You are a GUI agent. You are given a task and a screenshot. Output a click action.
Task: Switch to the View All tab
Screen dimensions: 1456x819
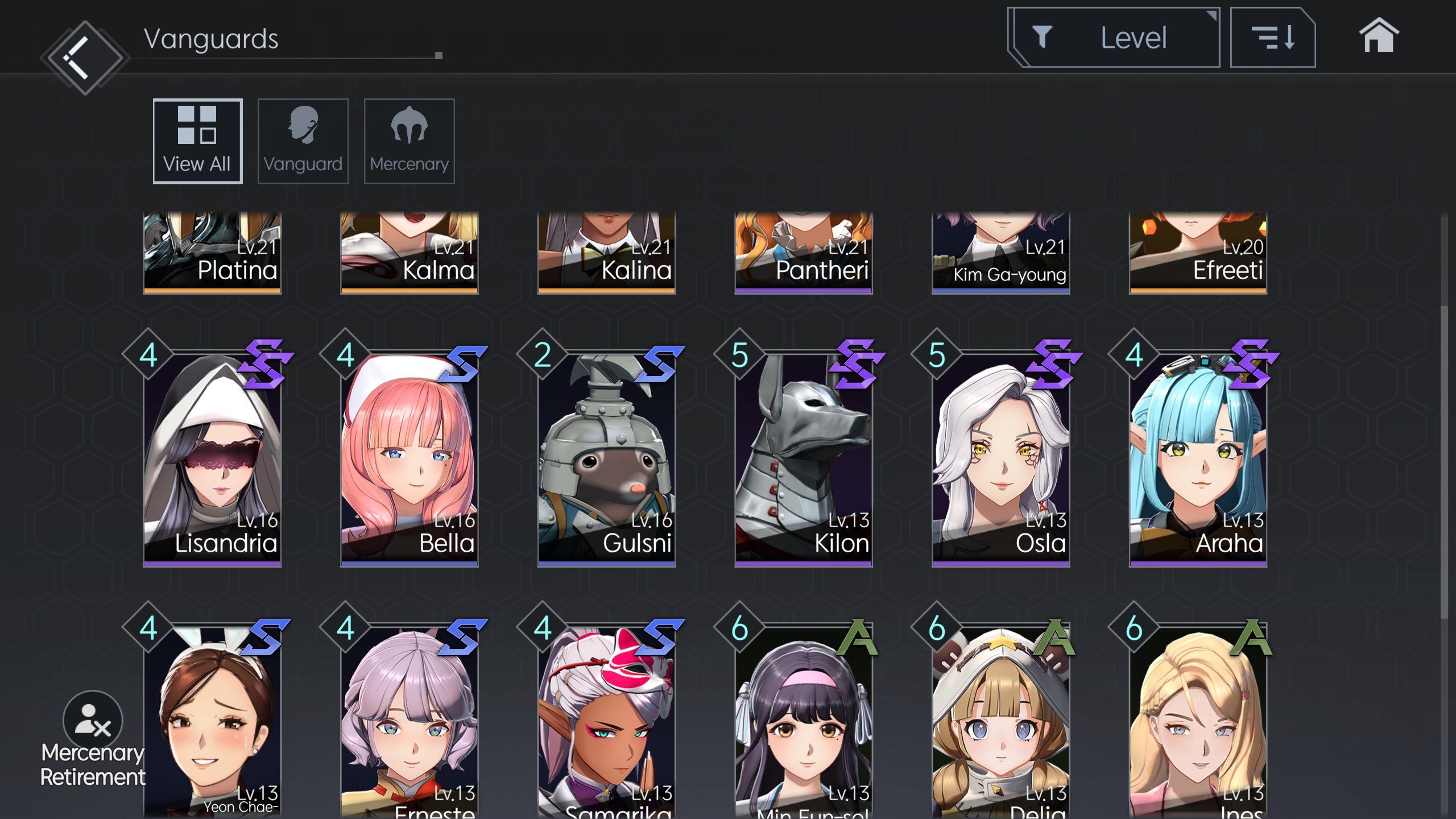(197, 141)
